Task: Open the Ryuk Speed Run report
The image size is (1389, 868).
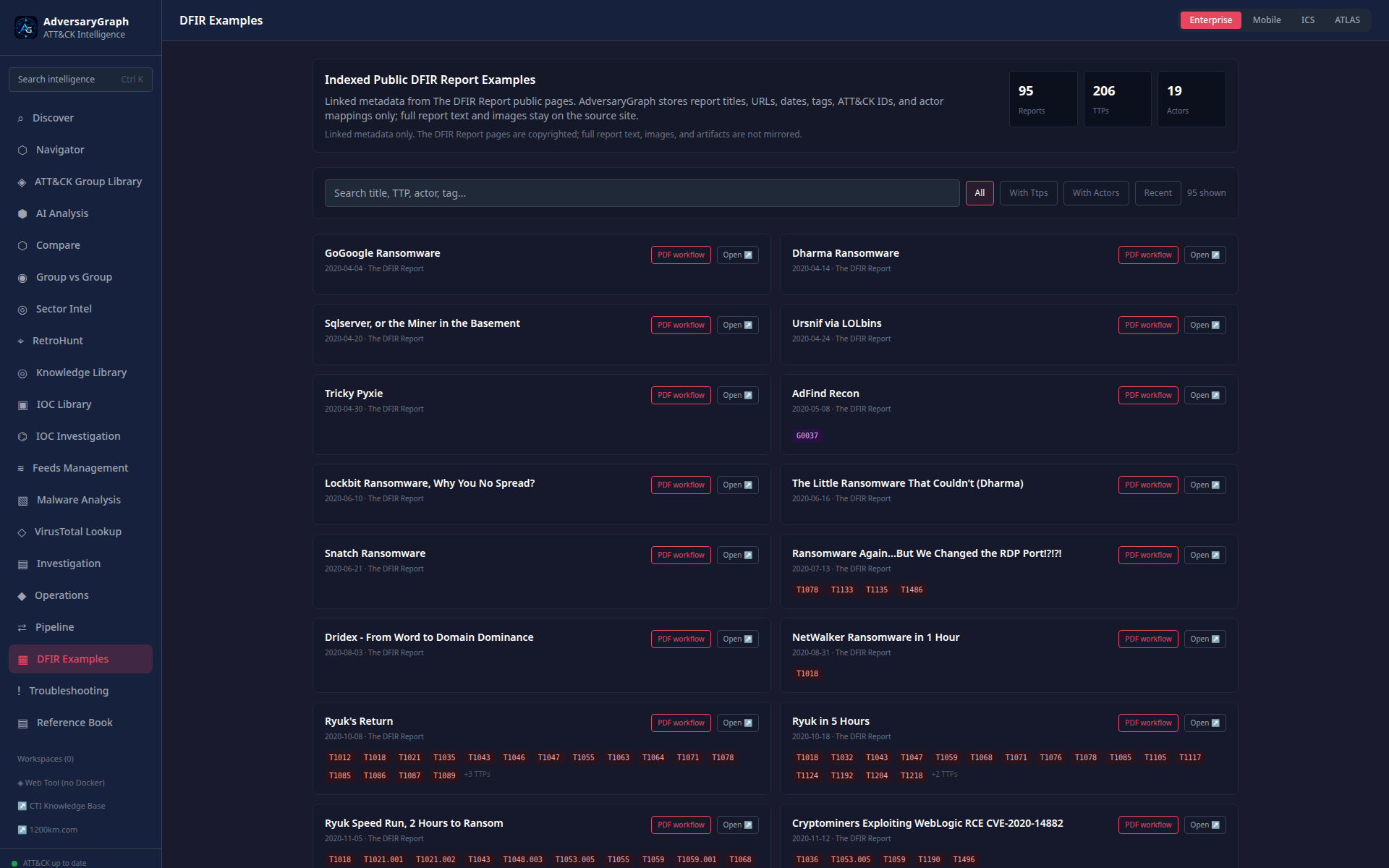Action: coord(737,825)
